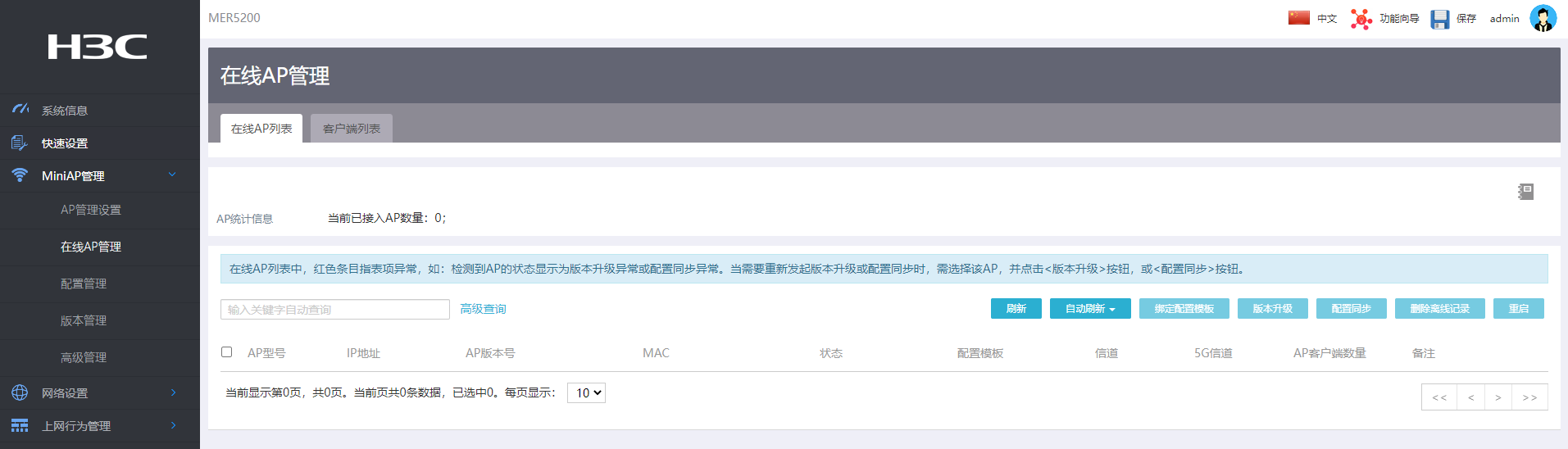Screen dimensions: 1568x449
Task: Open the 高级查询 link
Action: (483, 309)
